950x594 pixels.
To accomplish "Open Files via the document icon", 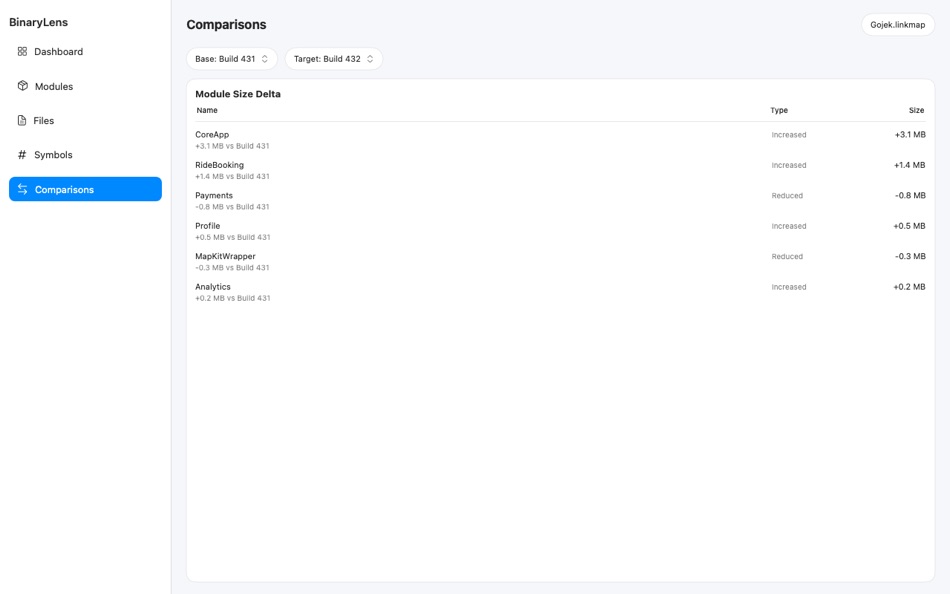I will pos(21,120).
